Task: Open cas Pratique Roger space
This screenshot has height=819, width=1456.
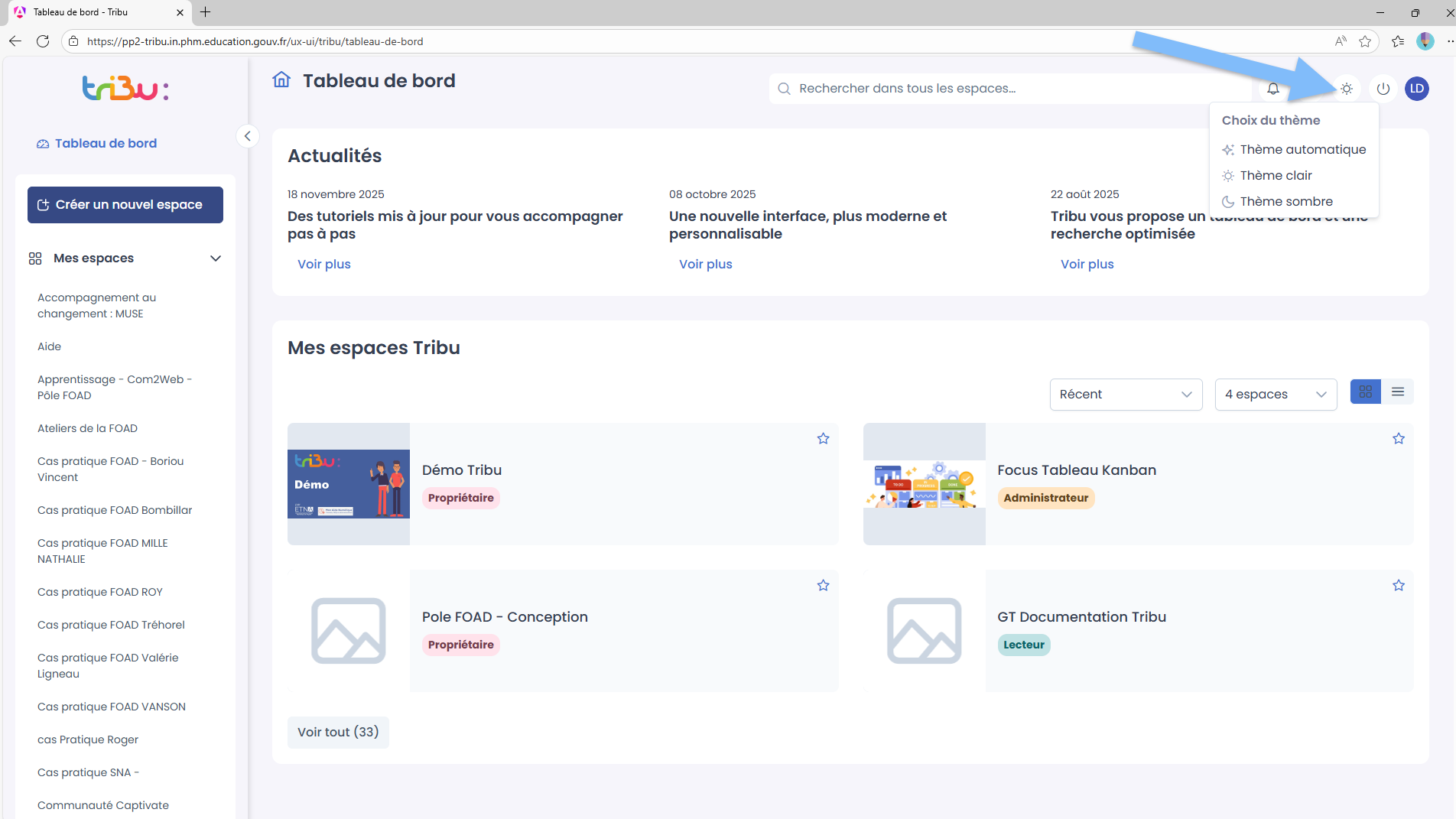Action: click(88, 740)
